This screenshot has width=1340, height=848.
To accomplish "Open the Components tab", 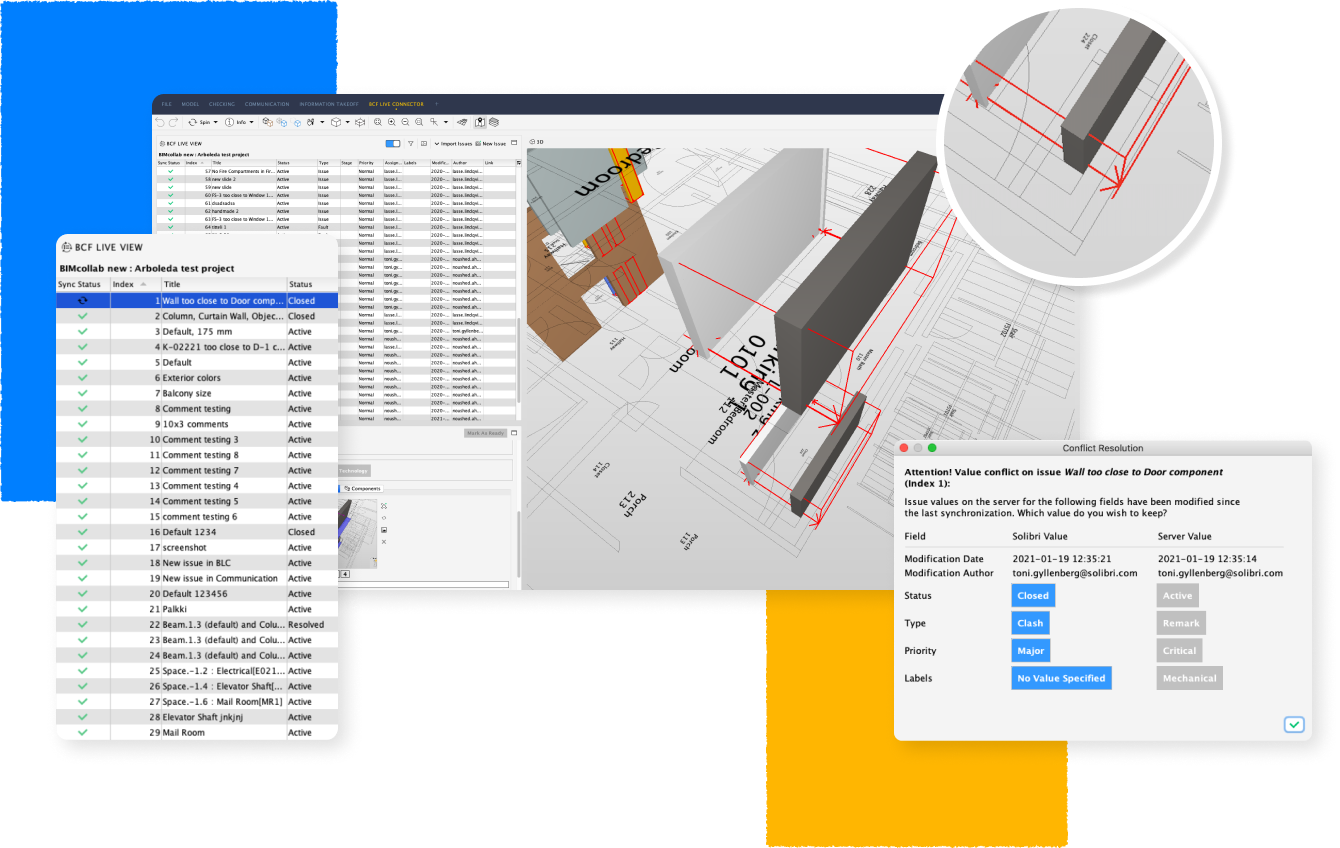I will [362, 488].
